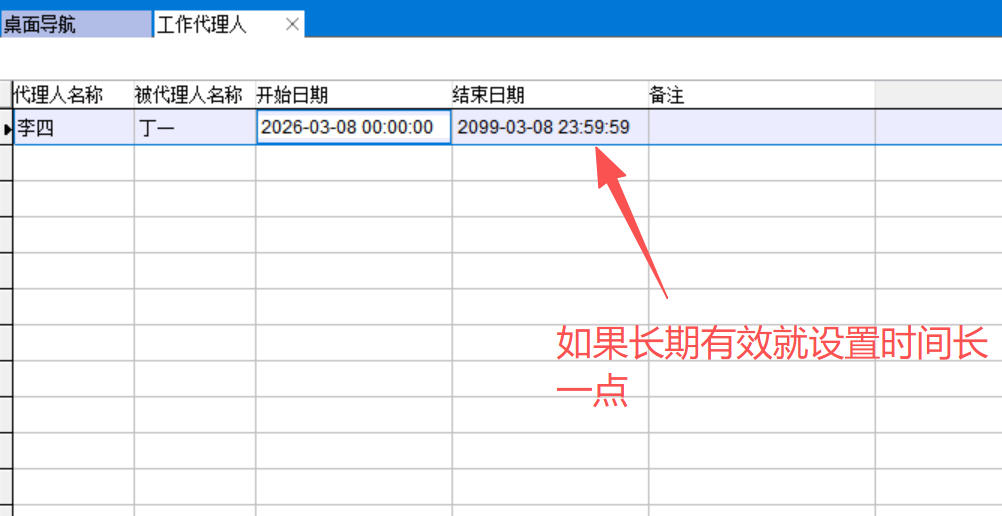This screenshot has width=1002, height=516.
Task: Click empty 开始日期 cell in second row
Action: (x=353, y=163)
